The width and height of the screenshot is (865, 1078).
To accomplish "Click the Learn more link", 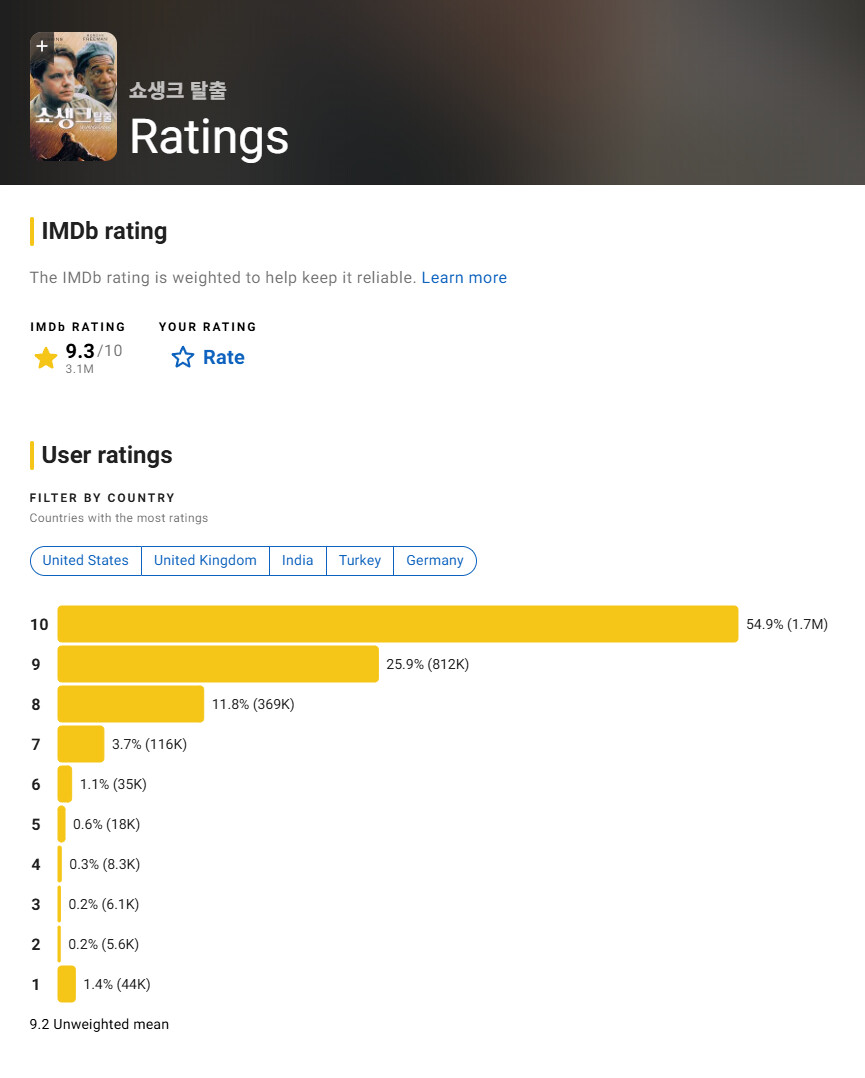I will pyautogui.click(x=464, y=278).
